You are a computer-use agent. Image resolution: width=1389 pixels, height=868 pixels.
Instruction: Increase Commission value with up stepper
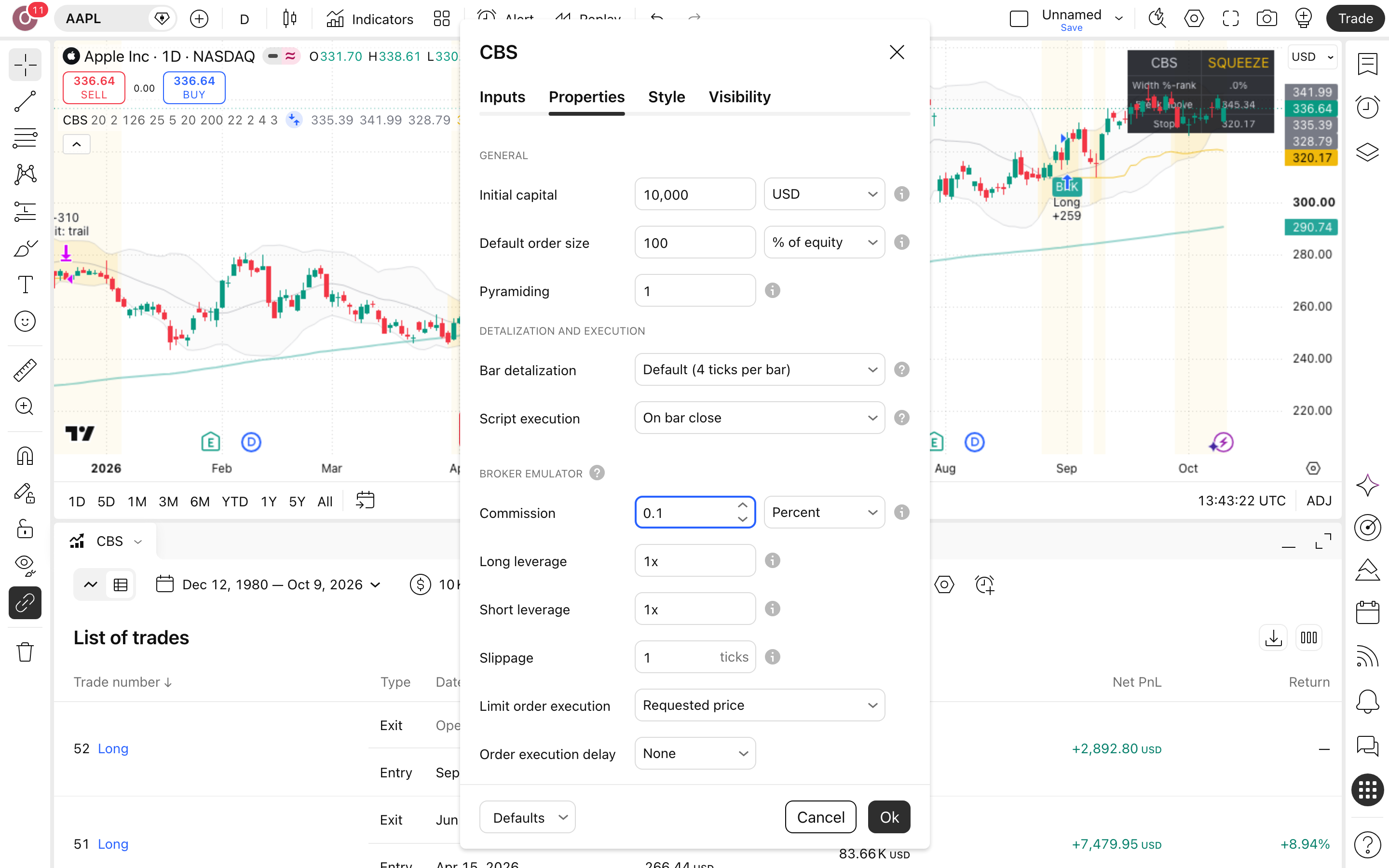(742, 505)
